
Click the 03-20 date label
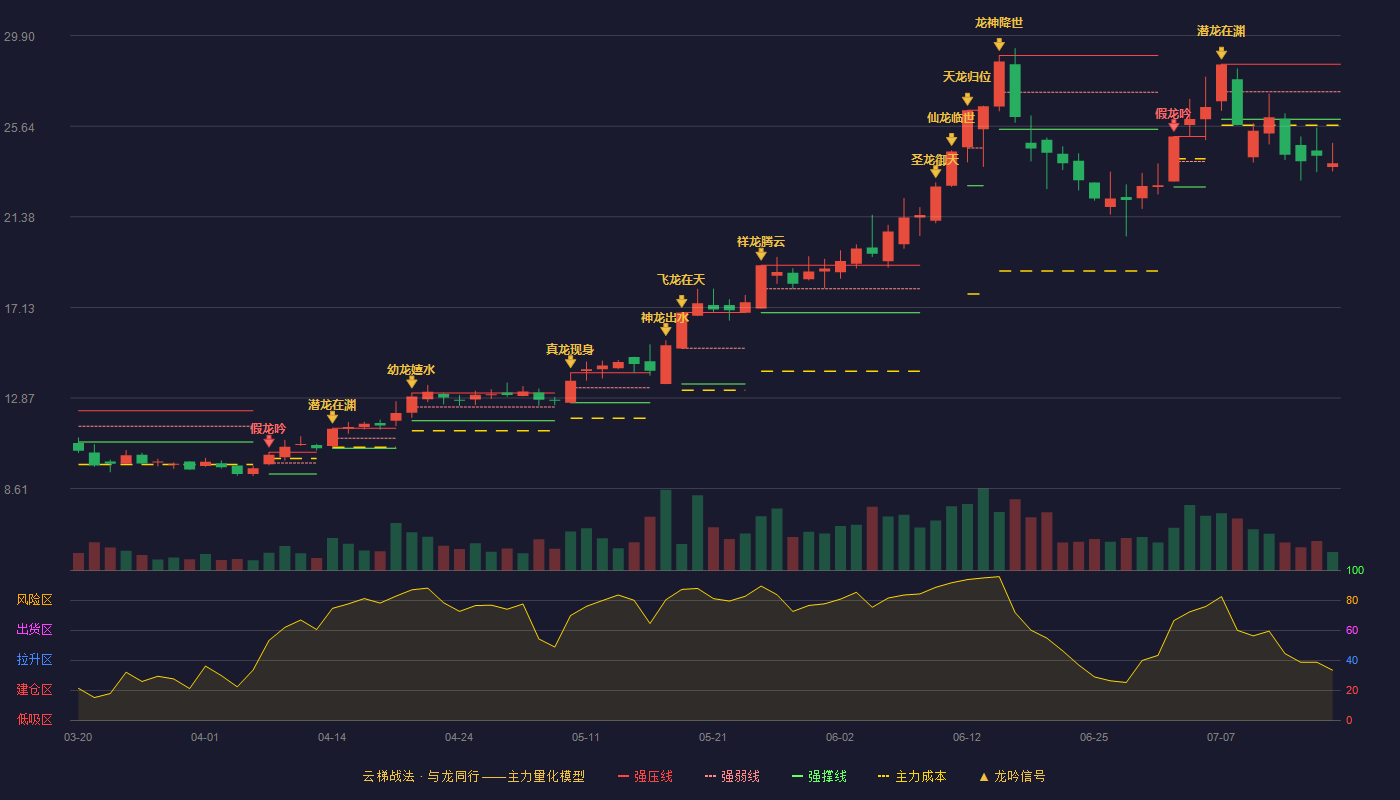pyautogui.click(x=78, y=737)
